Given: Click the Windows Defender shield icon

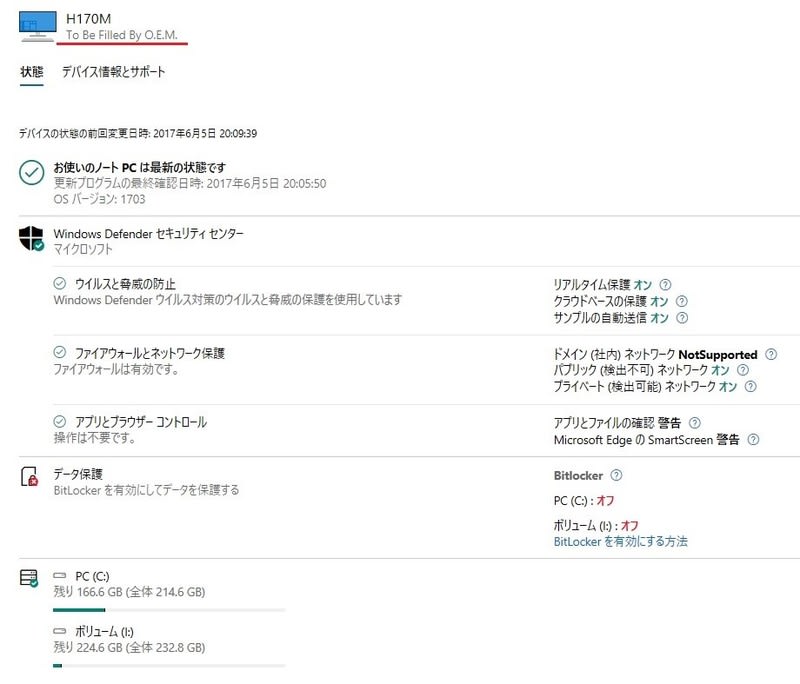Looking at the screenshot, I should pos(31,239).
